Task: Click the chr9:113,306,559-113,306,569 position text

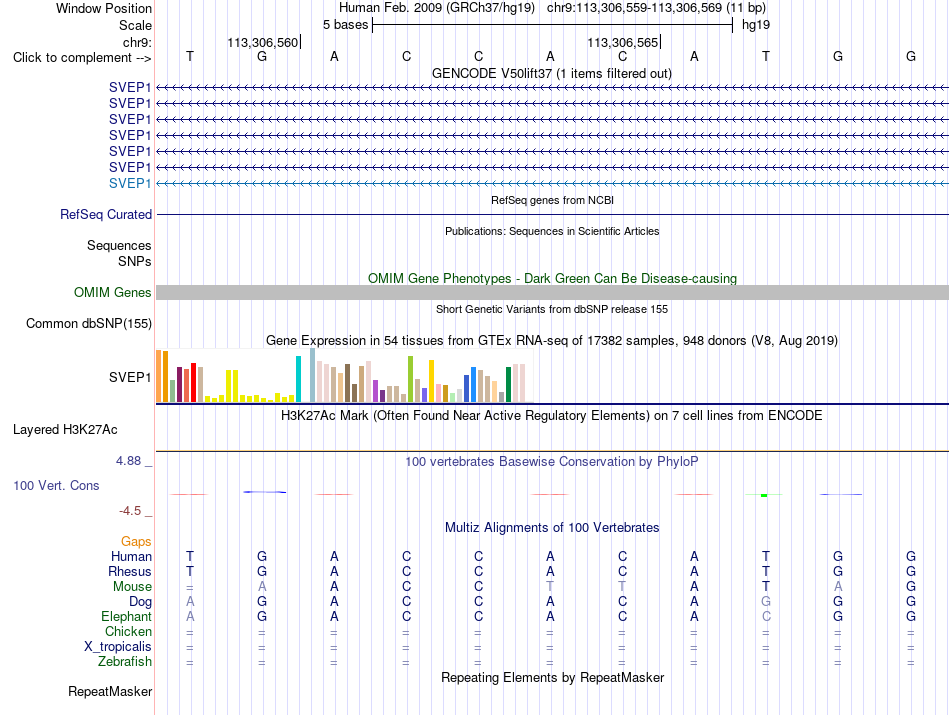Action: [x=656, y=8]
